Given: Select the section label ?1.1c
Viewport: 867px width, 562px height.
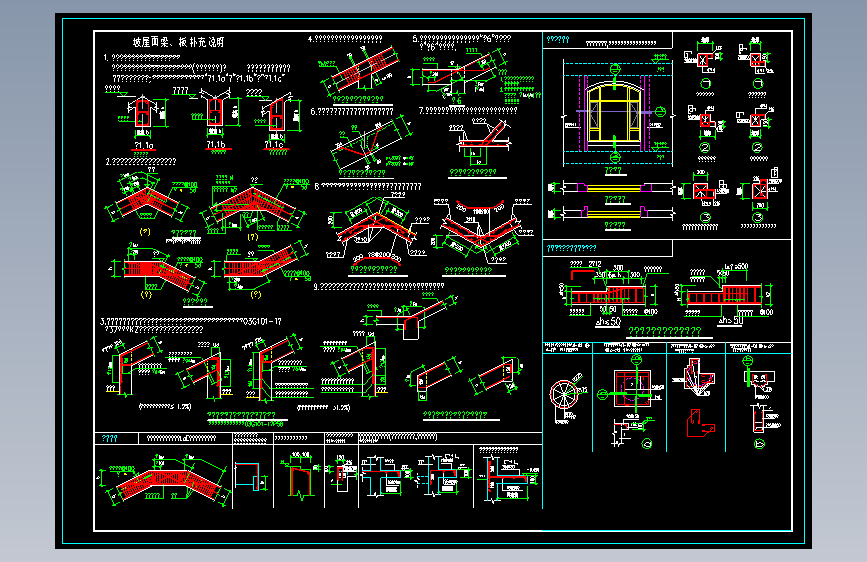Looking at the screenshot, I should 274,144.
